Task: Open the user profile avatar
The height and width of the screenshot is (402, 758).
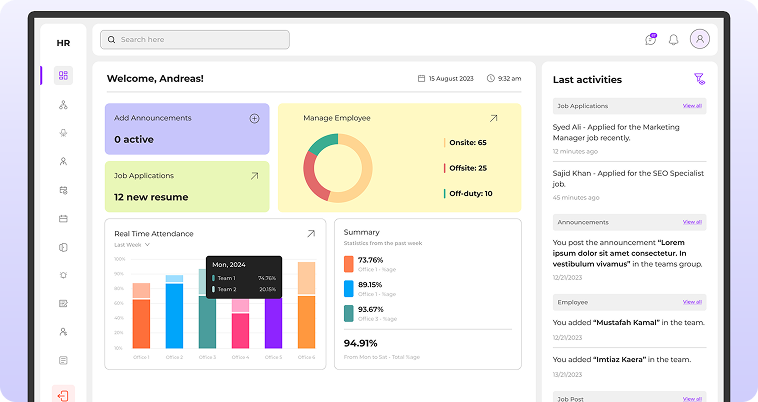Action: coord(700,39)
